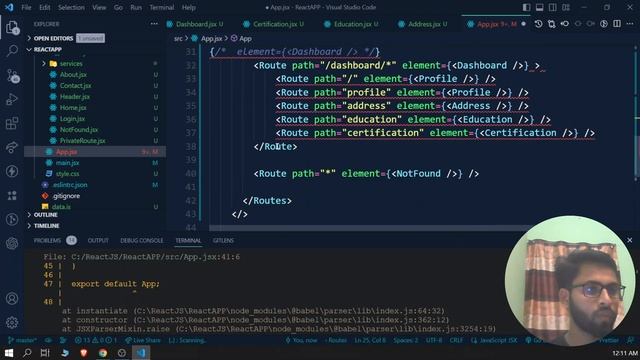Viewport: 640px width, 360px height.
Task: Click the Spaces: 2 indentation setting
Action: click(x=406, y=340)
